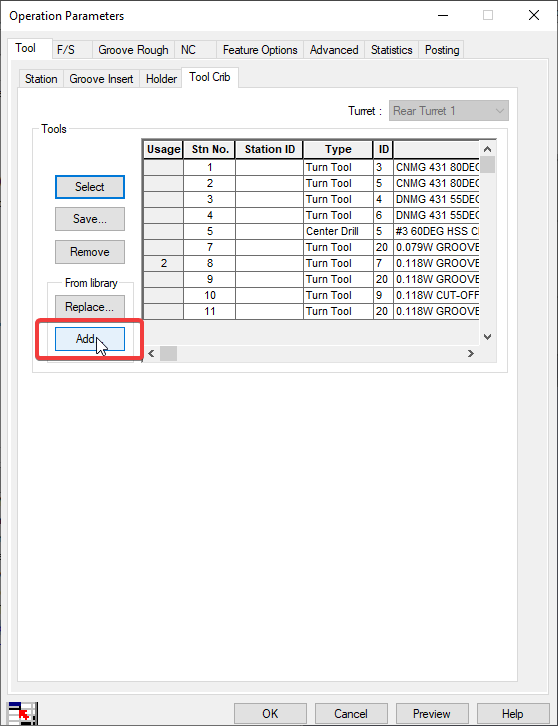Switch to the Holder sub-tab
Viewport: 558px width, 726px height.
point(161,79)
